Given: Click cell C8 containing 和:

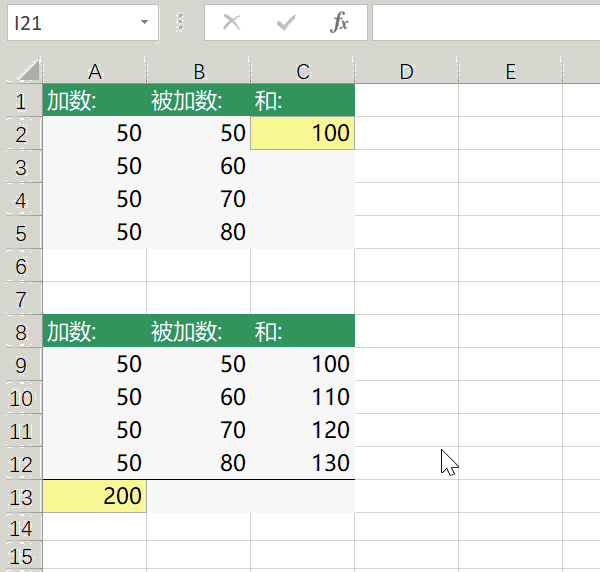Looking at the screenshot, I should pyautogui.click(x=303, y=331).
